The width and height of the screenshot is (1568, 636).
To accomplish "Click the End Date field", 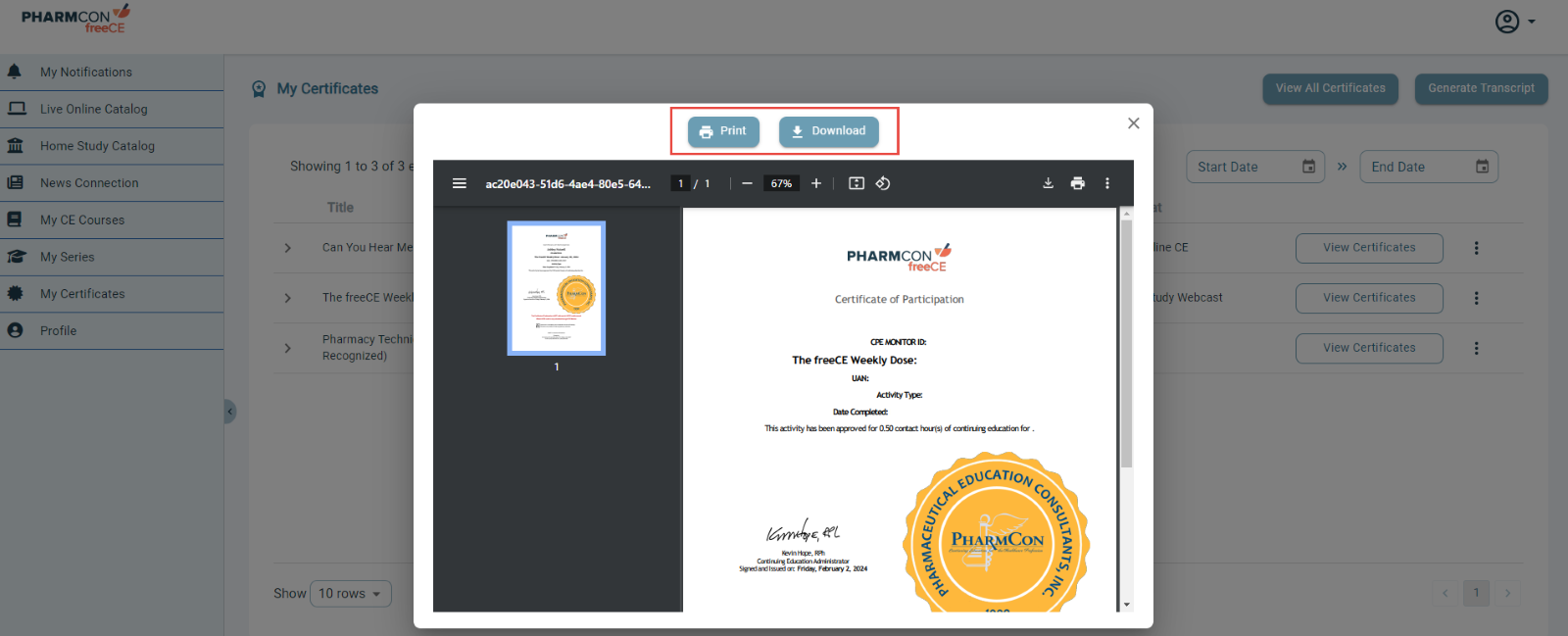I will pyautogui.click(x=1428, y=167).
